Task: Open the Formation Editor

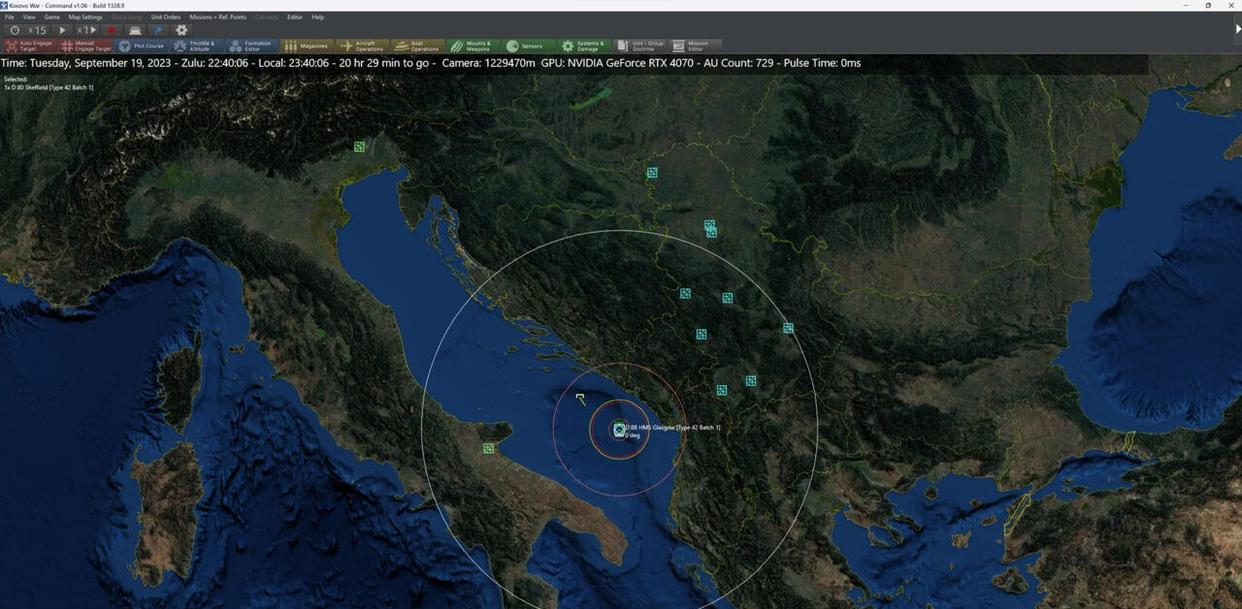Action: pos(251,46)
